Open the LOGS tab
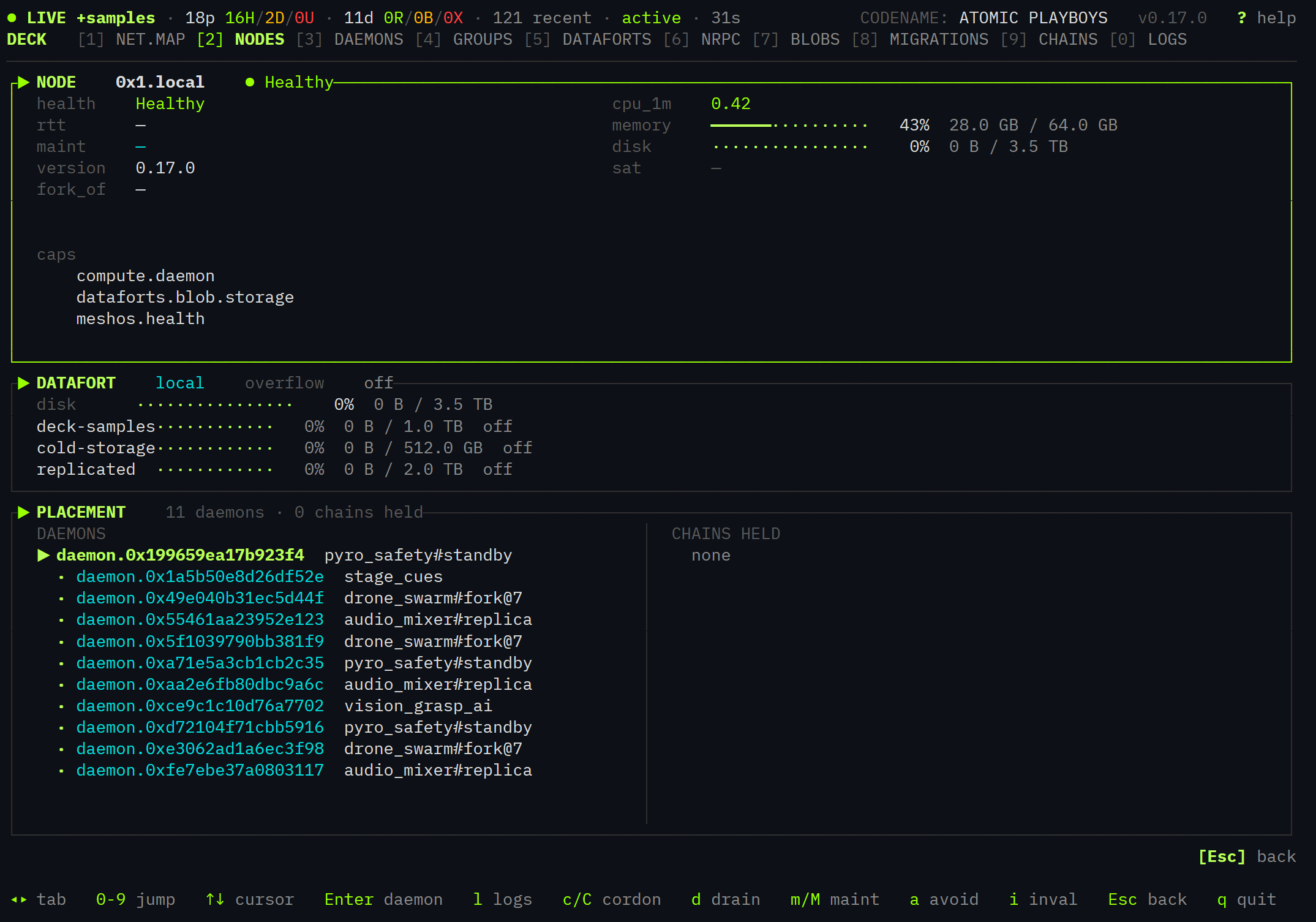The image size is (1316, 922). [1148, 39]
